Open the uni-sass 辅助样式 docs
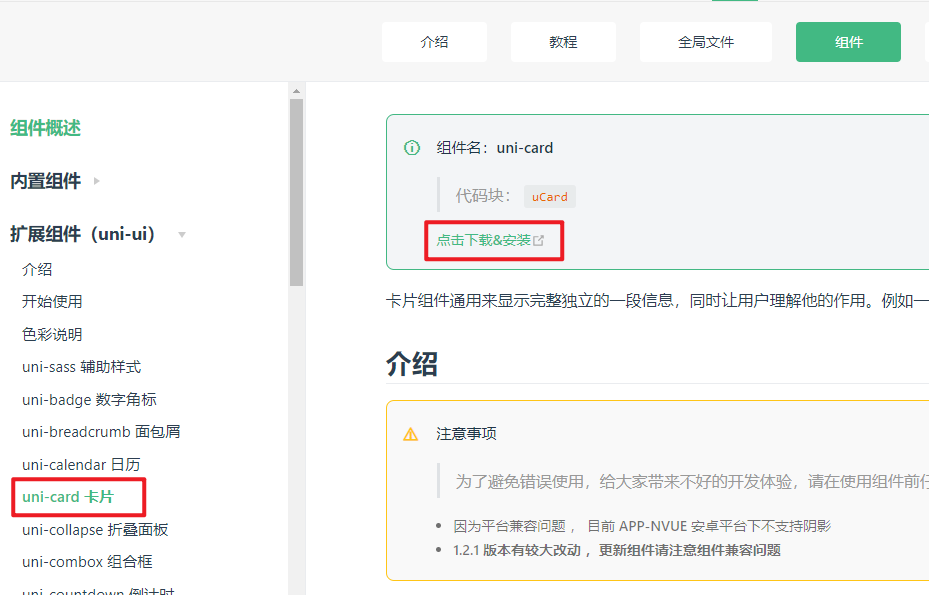Image resolution: width=929 pixels, height=595 pixels. (x=80, y=366)
